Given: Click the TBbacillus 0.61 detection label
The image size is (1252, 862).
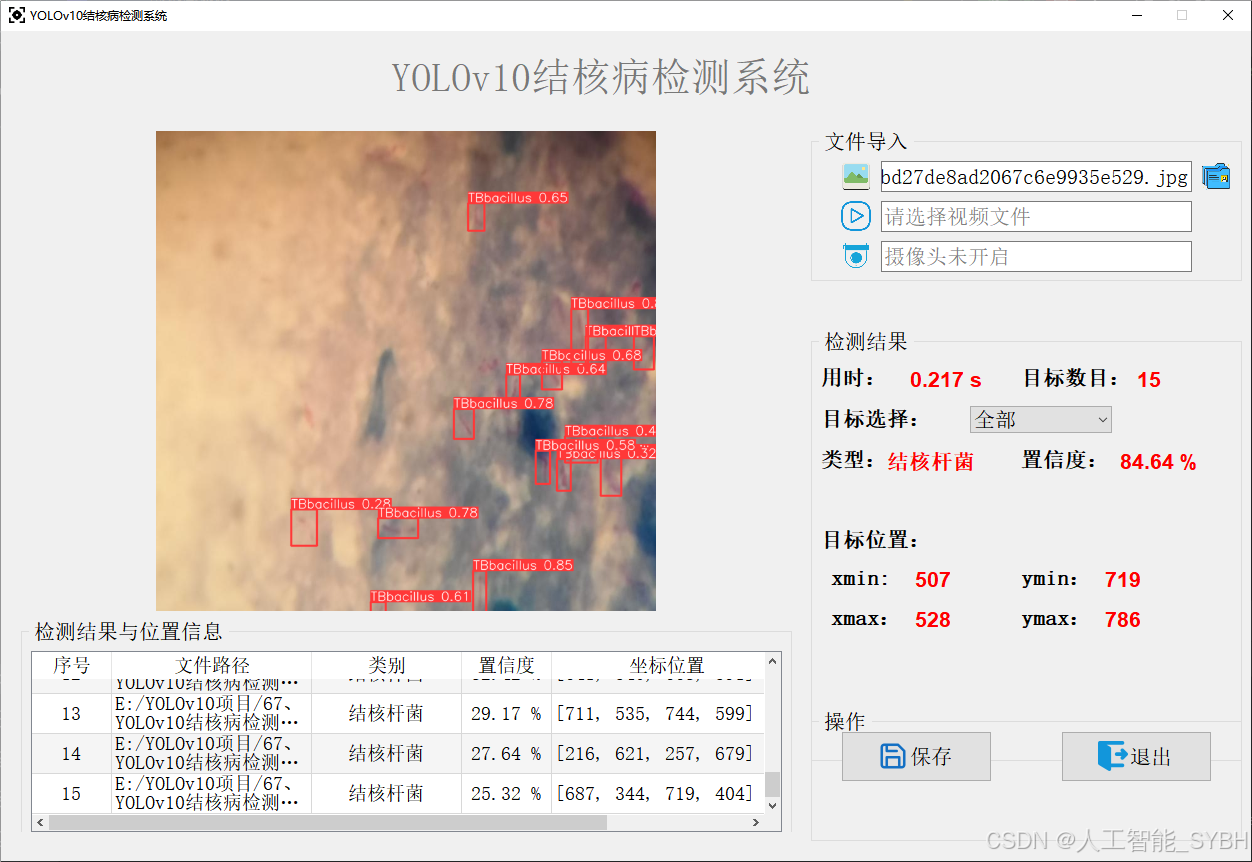Looking at the screenshot, I should [x=420, y=597].
